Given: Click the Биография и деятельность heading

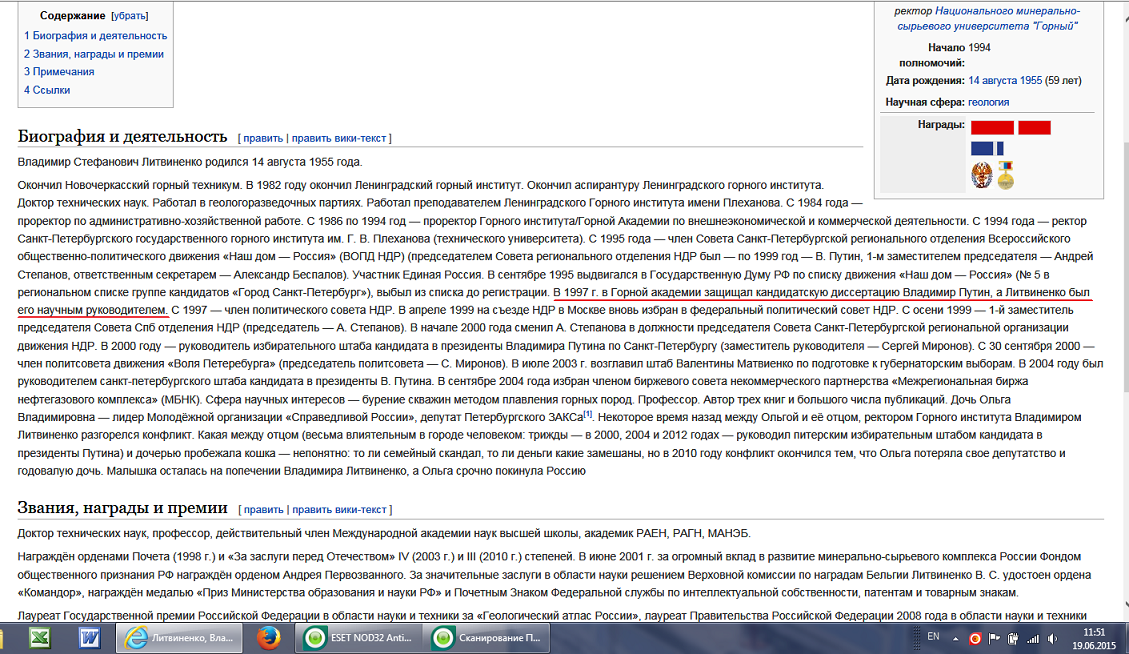Looking at the screenshot, I should point(122,136).
